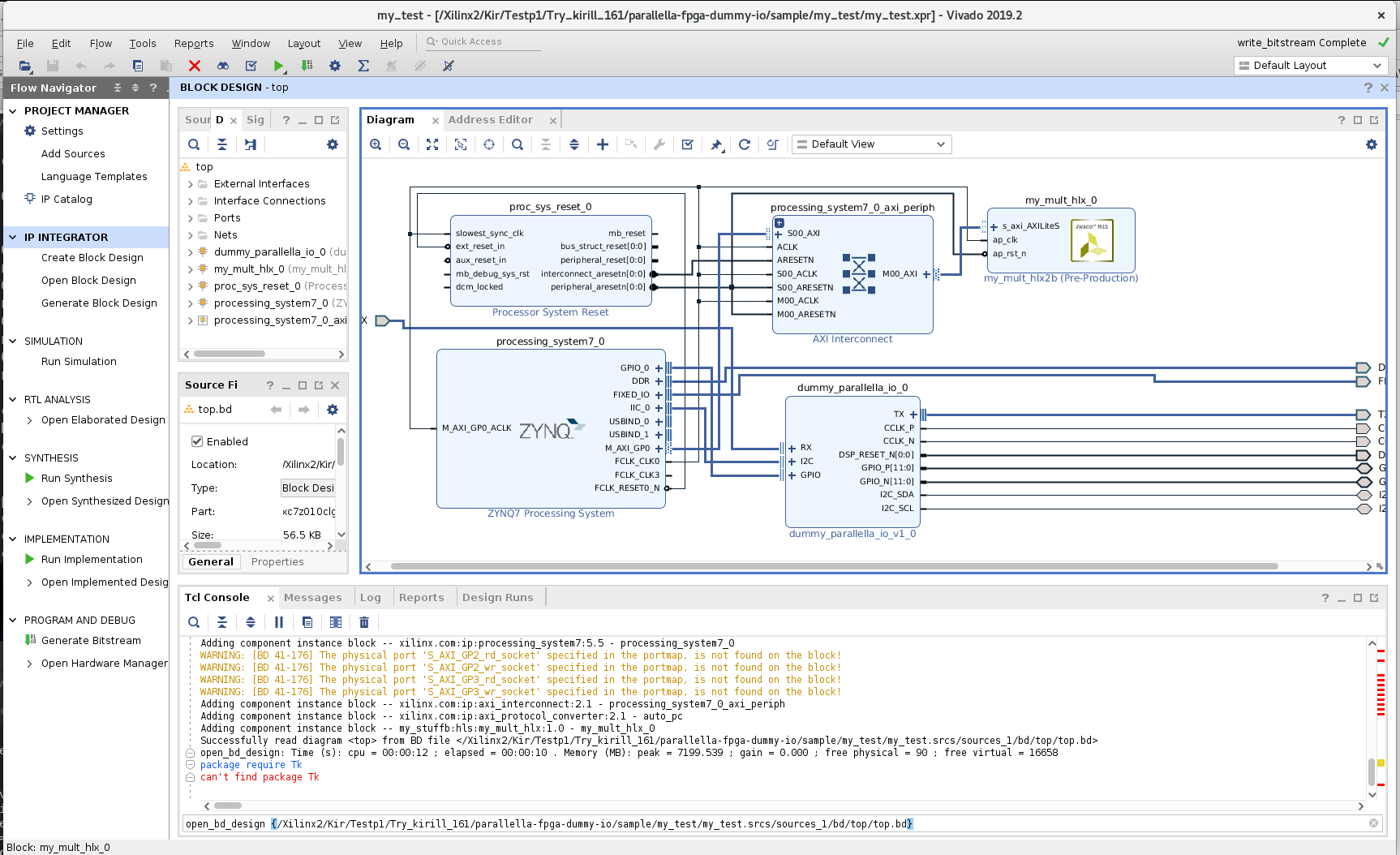Open the Reports menu
1400x855 pixels.
point(194,44)
